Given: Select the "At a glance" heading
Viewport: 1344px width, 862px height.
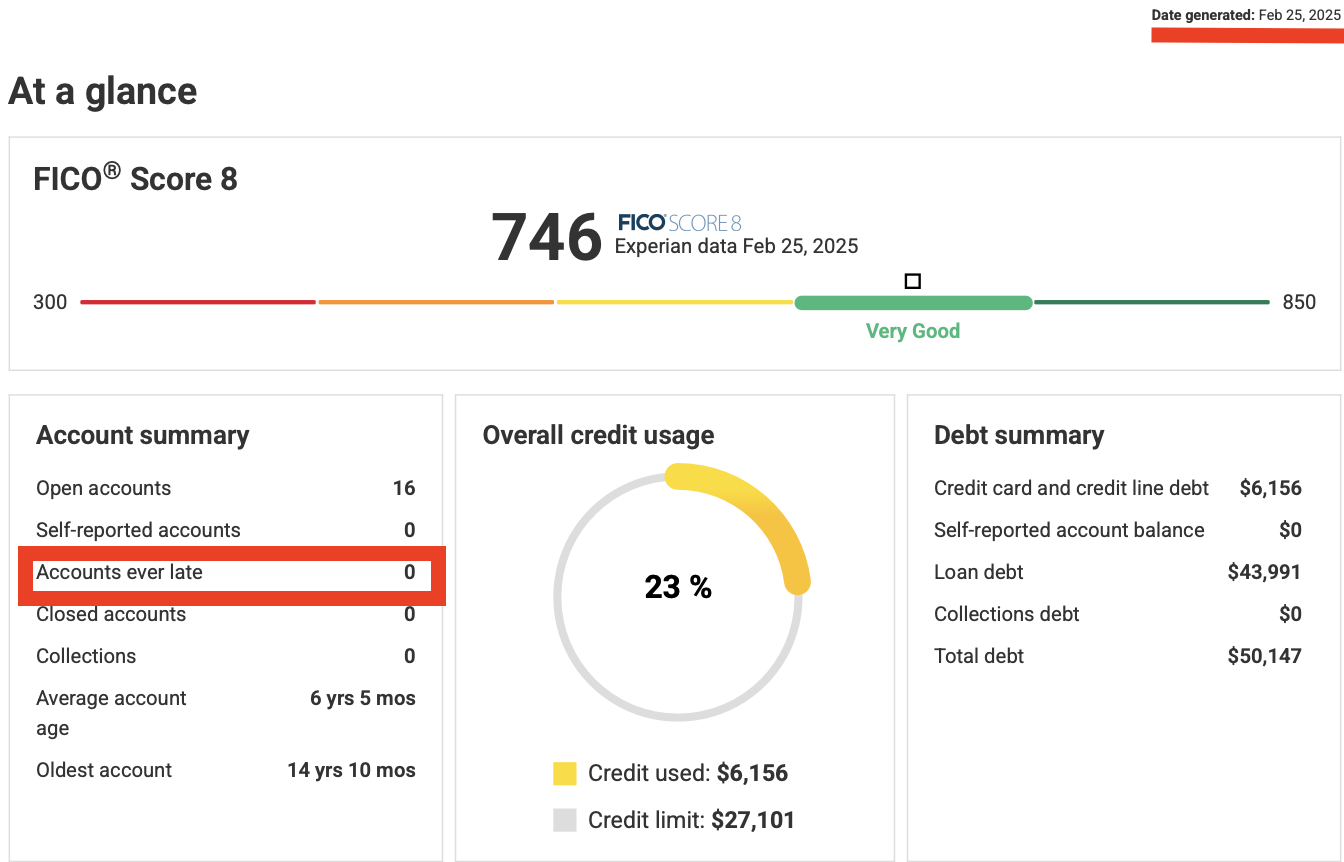Looking at the screenshot, I should click(103, 91).
